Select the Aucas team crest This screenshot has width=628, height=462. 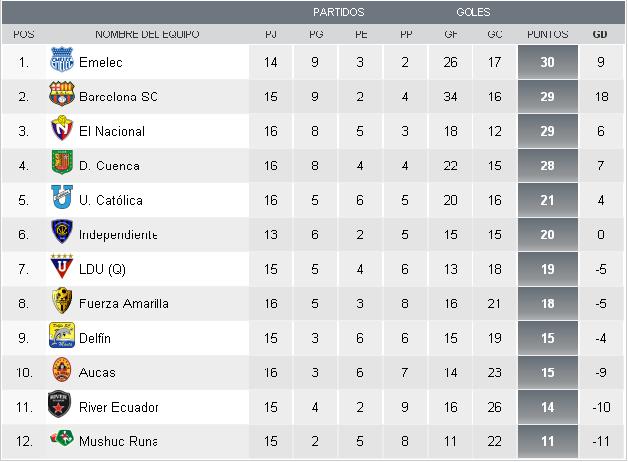click(x=62, y=372)
